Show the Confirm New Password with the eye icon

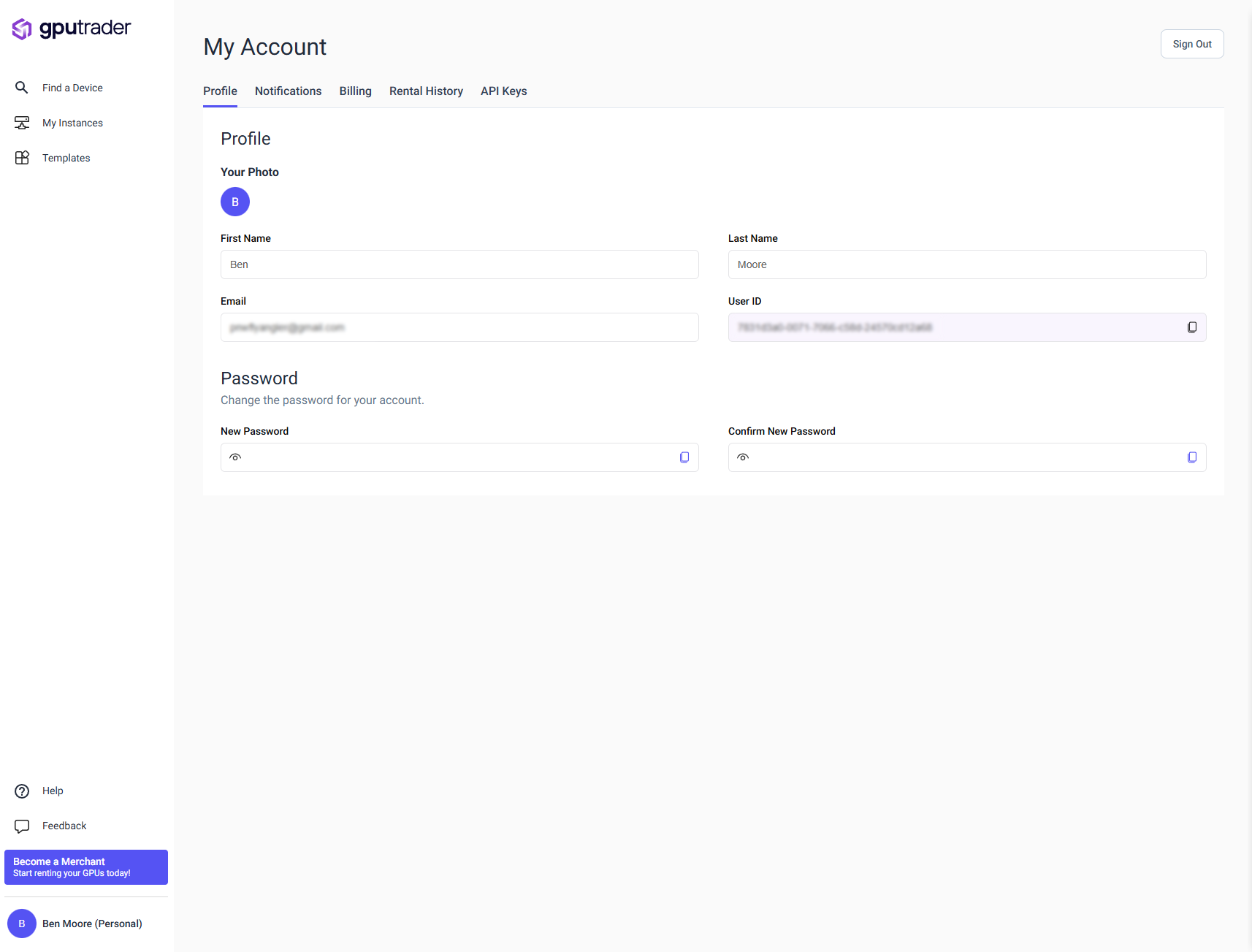743,457
